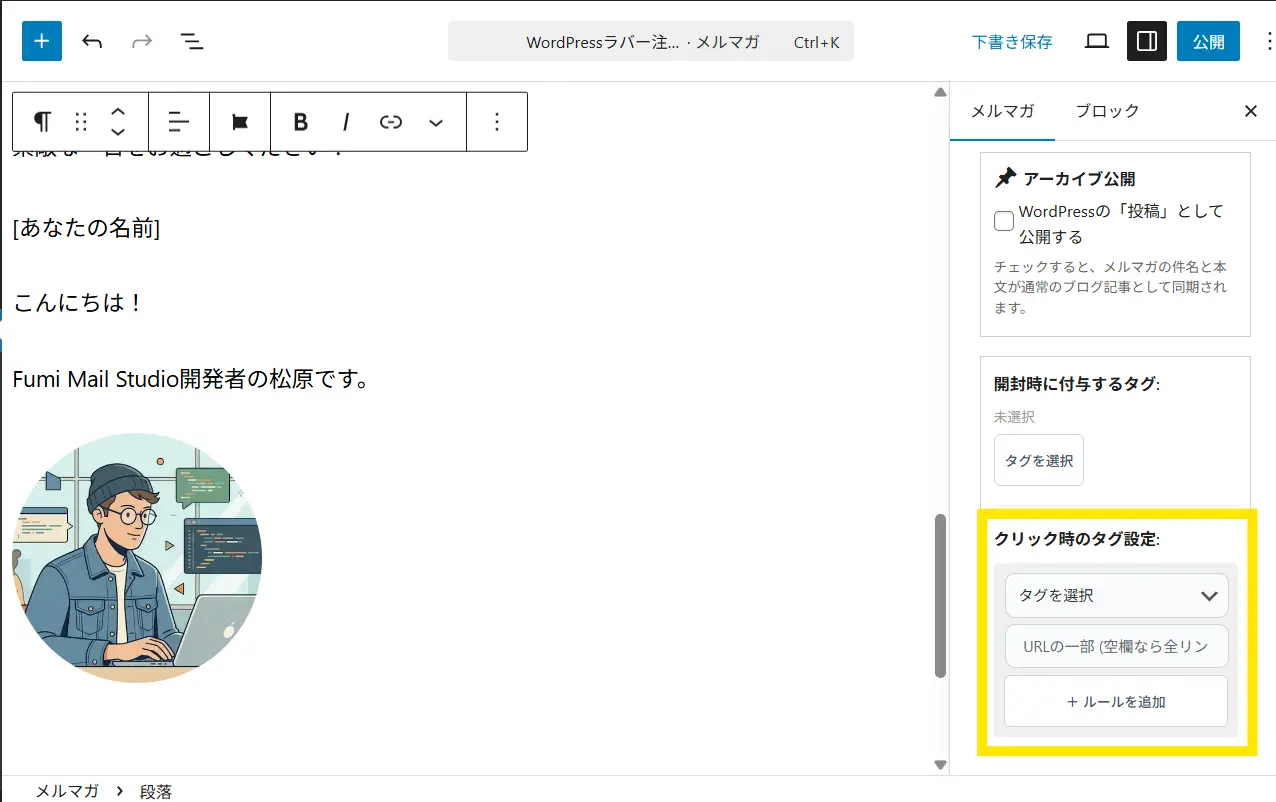Open block options three-dot menu
1276x802 pixels.
497,122
